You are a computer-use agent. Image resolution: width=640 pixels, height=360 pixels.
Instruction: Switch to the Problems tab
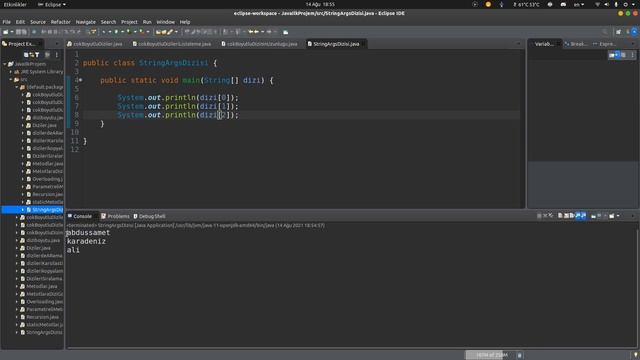(116, 216)
